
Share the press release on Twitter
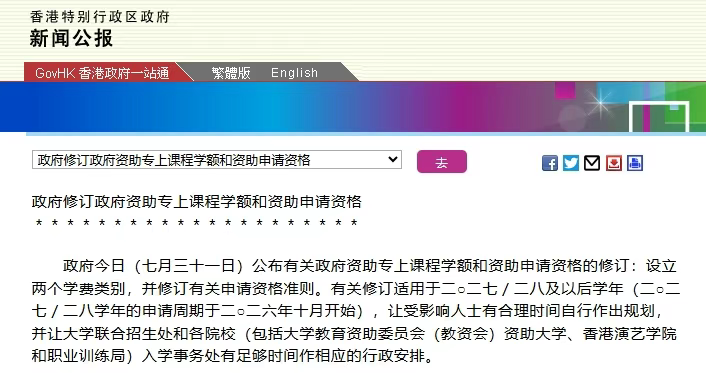[571, 163]
